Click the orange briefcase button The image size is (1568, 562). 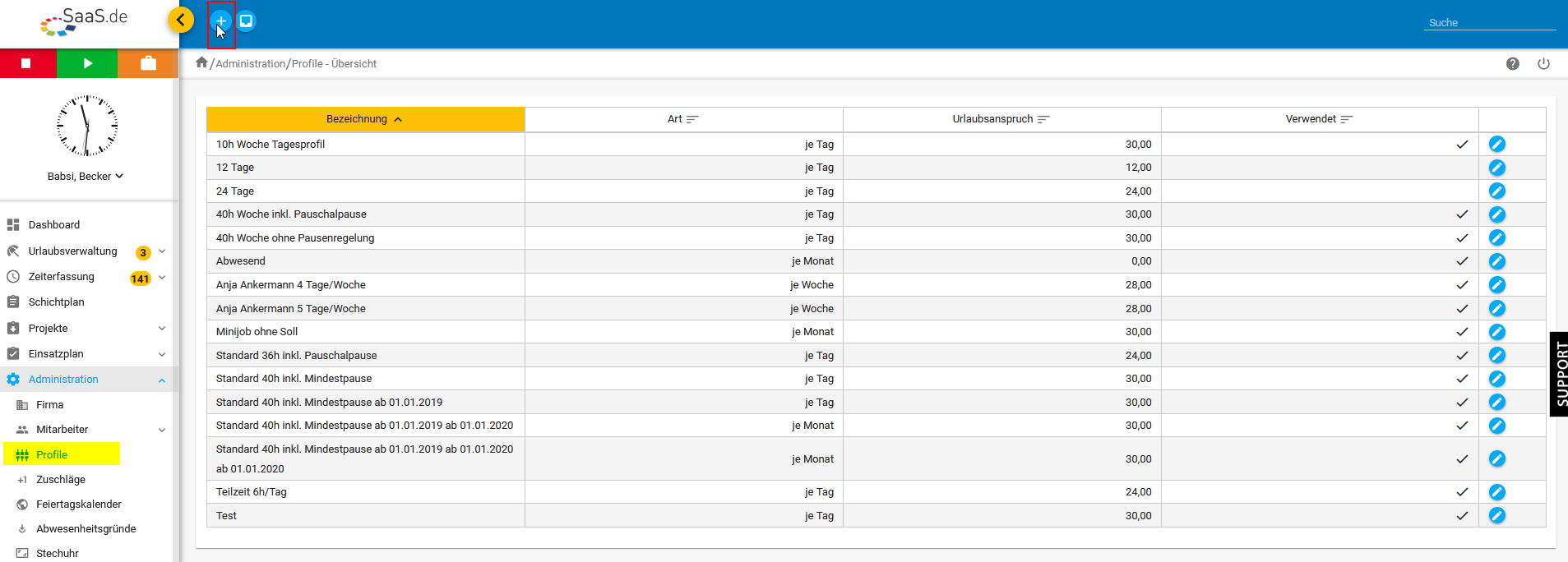(148, 63)
